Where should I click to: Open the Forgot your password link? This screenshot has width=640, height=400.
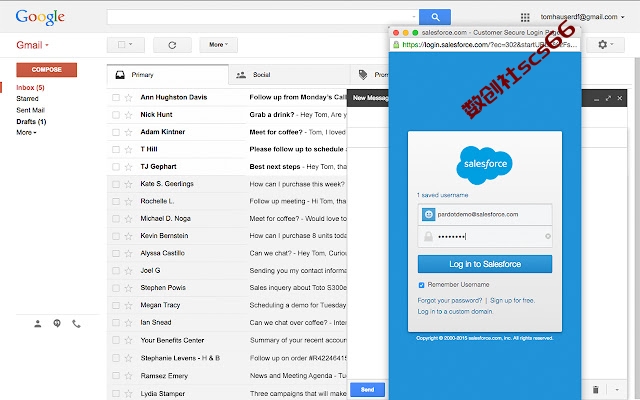pos(450,301)
